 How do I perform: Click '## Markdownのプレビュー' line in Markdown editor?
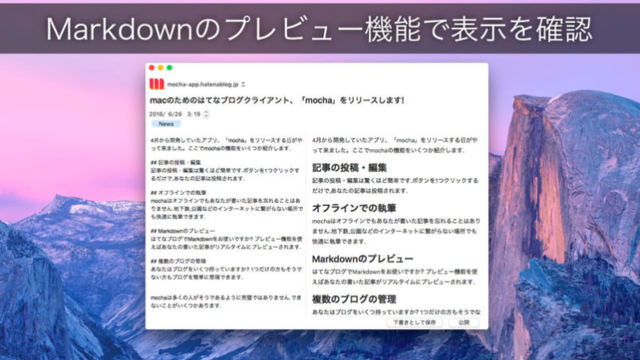182,231
